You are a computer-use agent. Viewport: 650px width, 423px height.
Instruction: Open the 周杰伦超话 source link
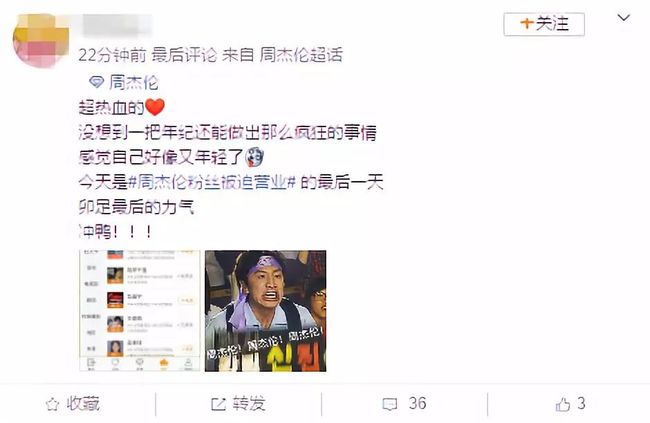[301, 55]
